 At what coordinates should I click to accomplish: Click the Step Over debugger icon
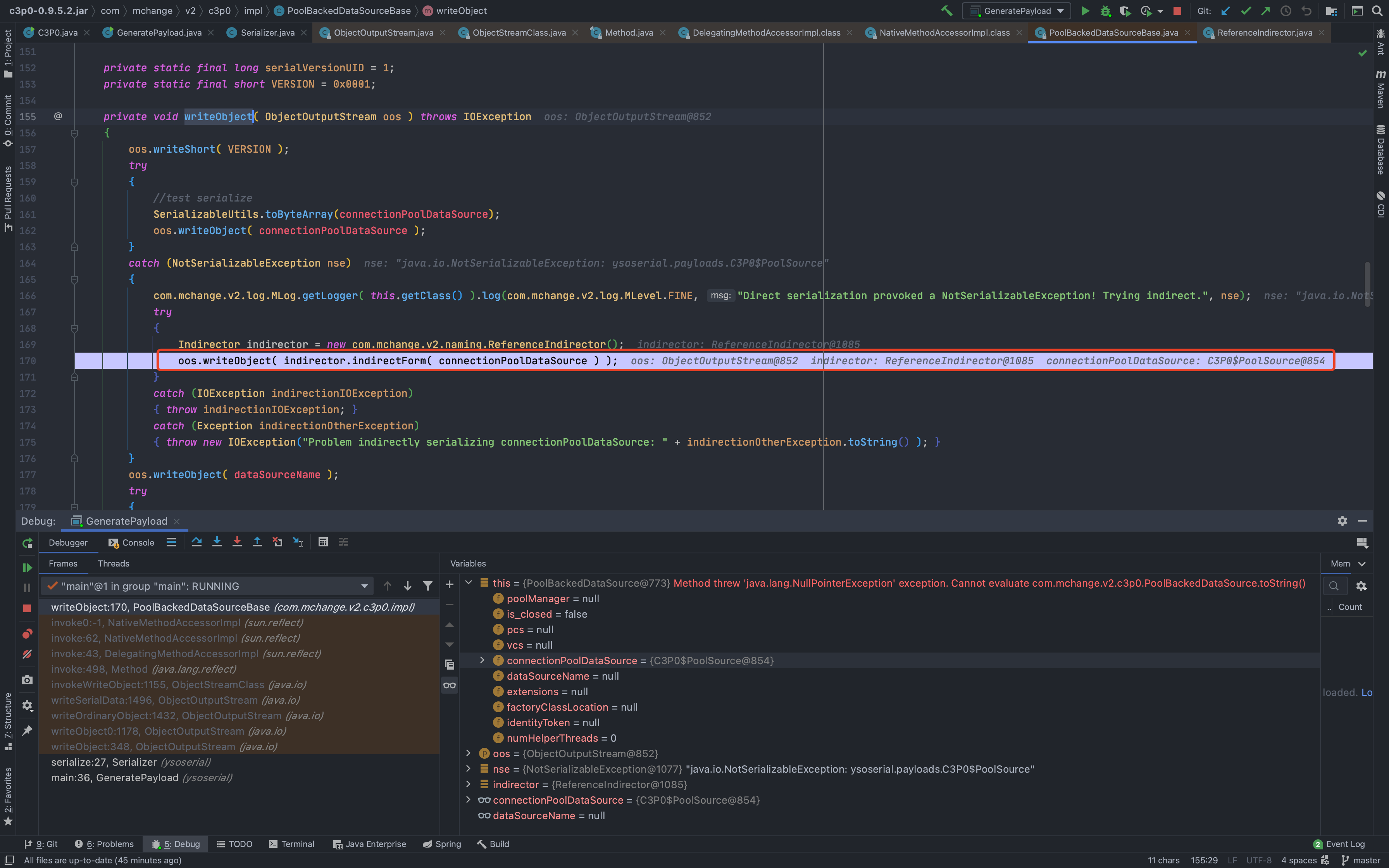click(x=197, y=542)
